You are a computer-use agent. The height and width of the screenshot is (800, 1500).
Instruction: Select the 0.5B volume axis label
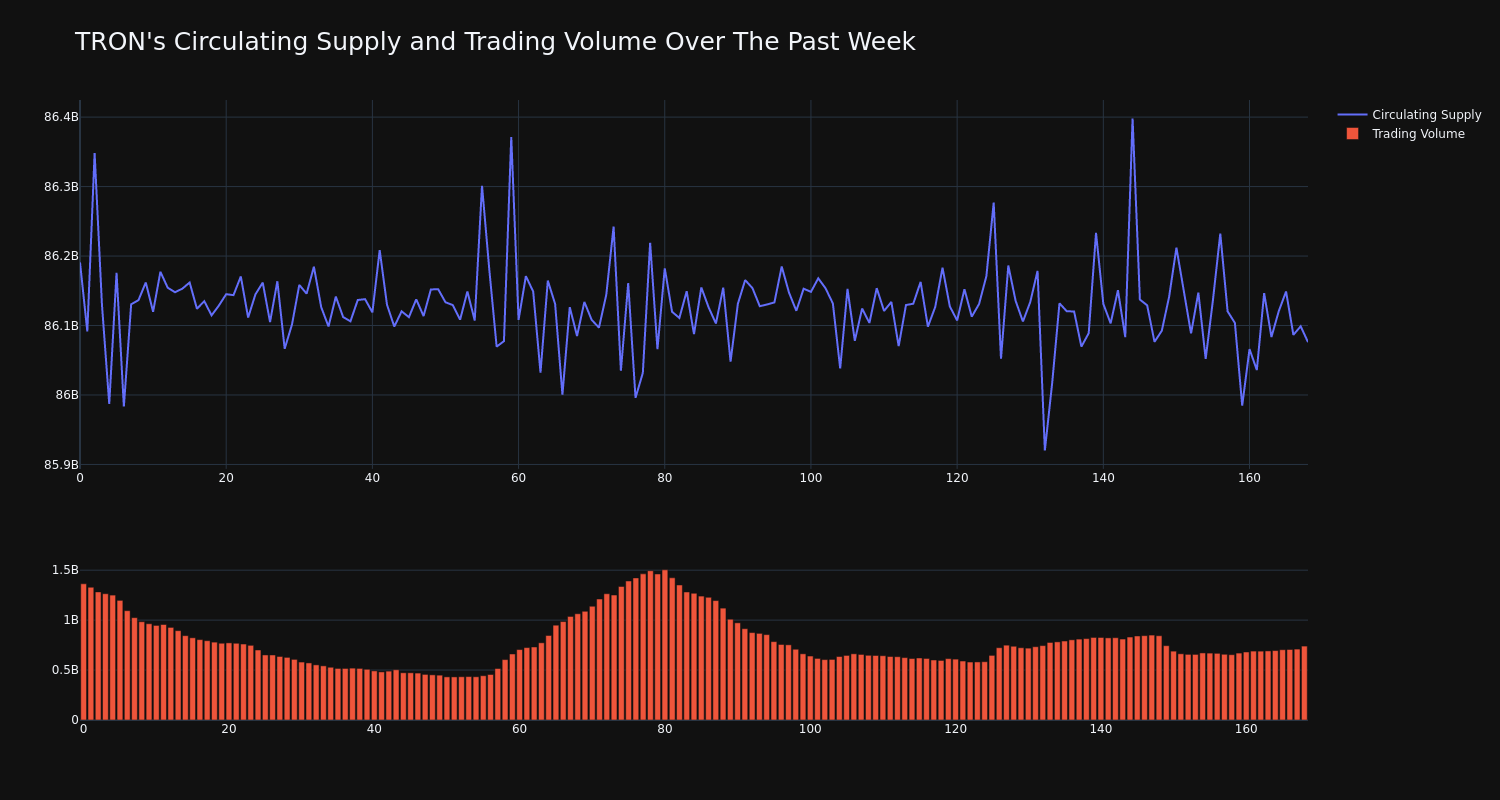click(x=65, y=670)
